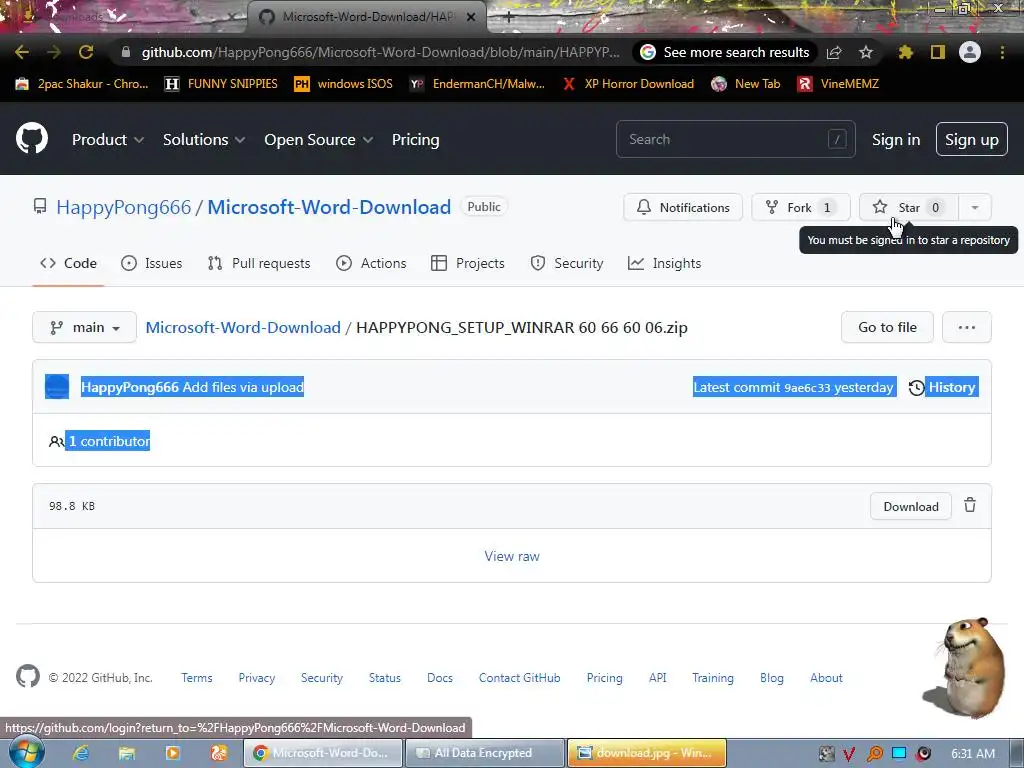
Task: Open Windows Start orb
Action: coord(27,752)
